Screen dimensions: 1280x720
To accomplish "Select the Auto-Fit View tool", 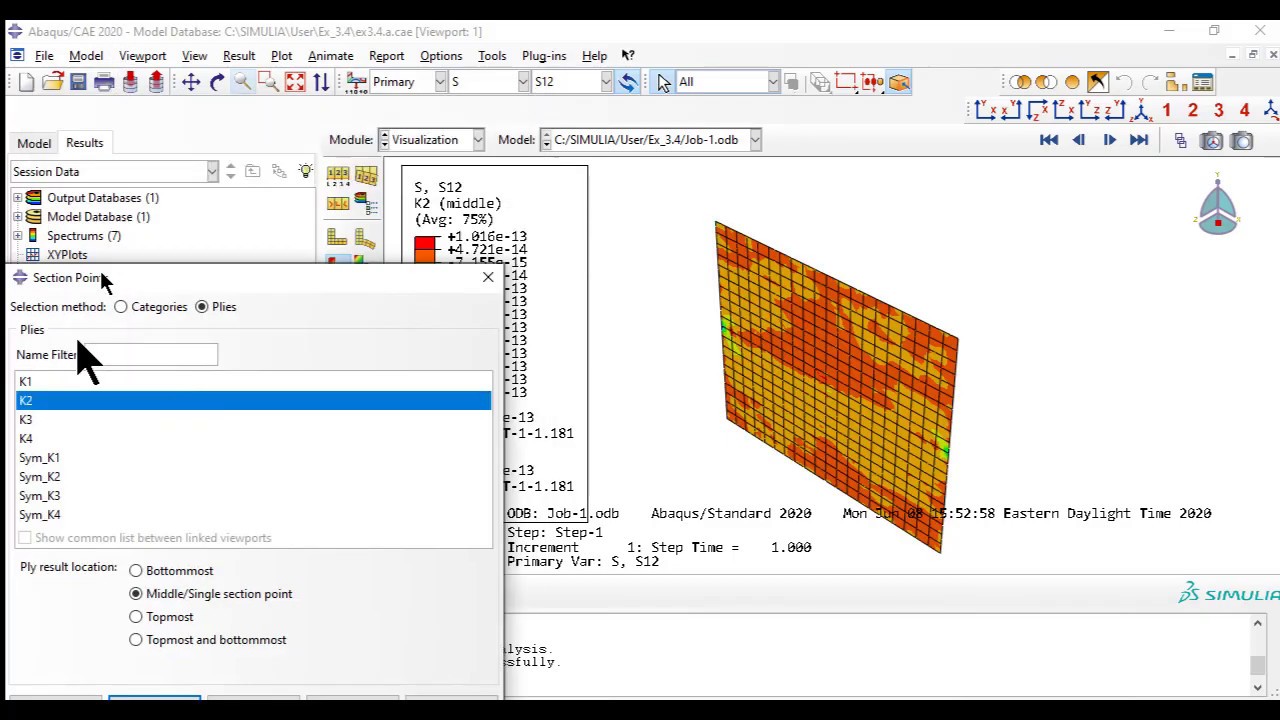I will coord(295,82).
